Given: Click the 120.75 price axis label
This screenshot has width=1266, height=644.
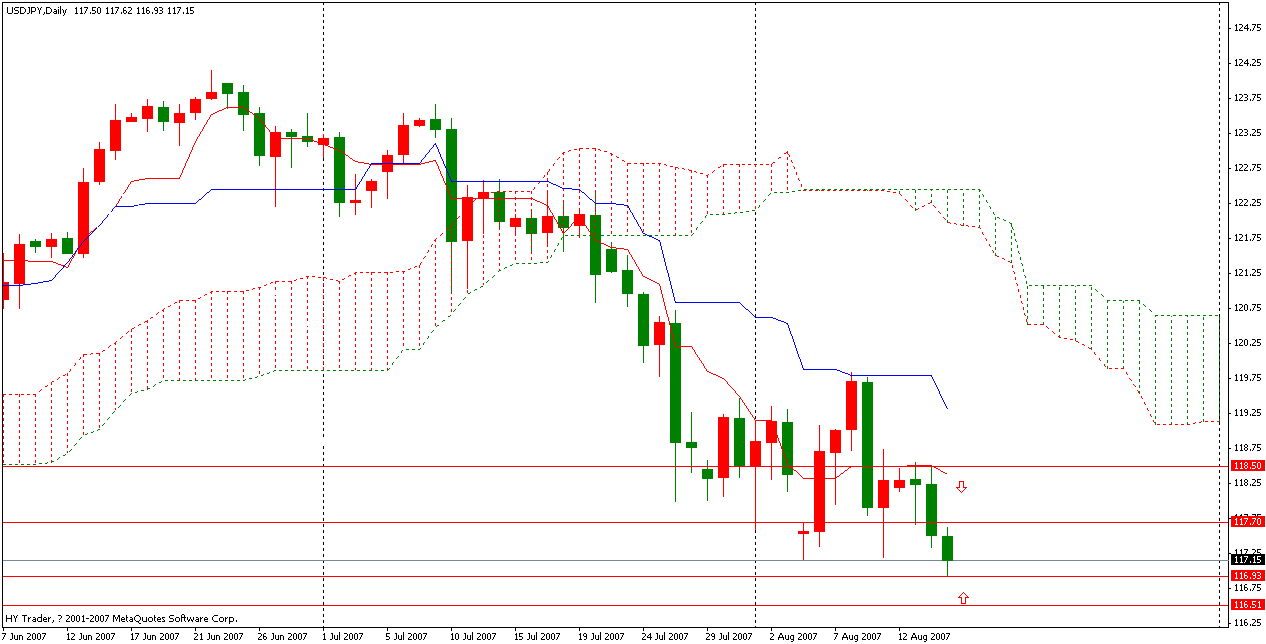Looking at the screenshot, I should pyautogui.click(x=1247, y=308).
